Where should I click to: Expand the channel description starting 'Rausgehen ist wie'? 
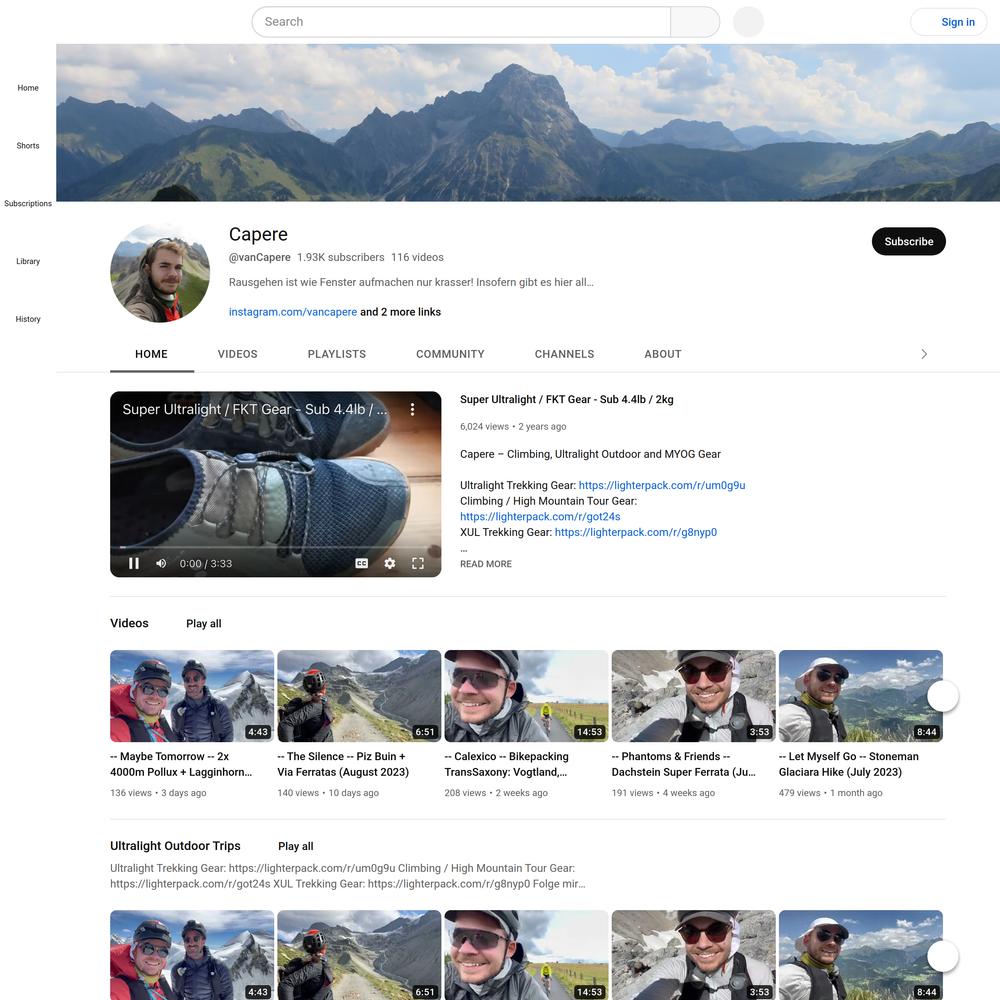411,282
